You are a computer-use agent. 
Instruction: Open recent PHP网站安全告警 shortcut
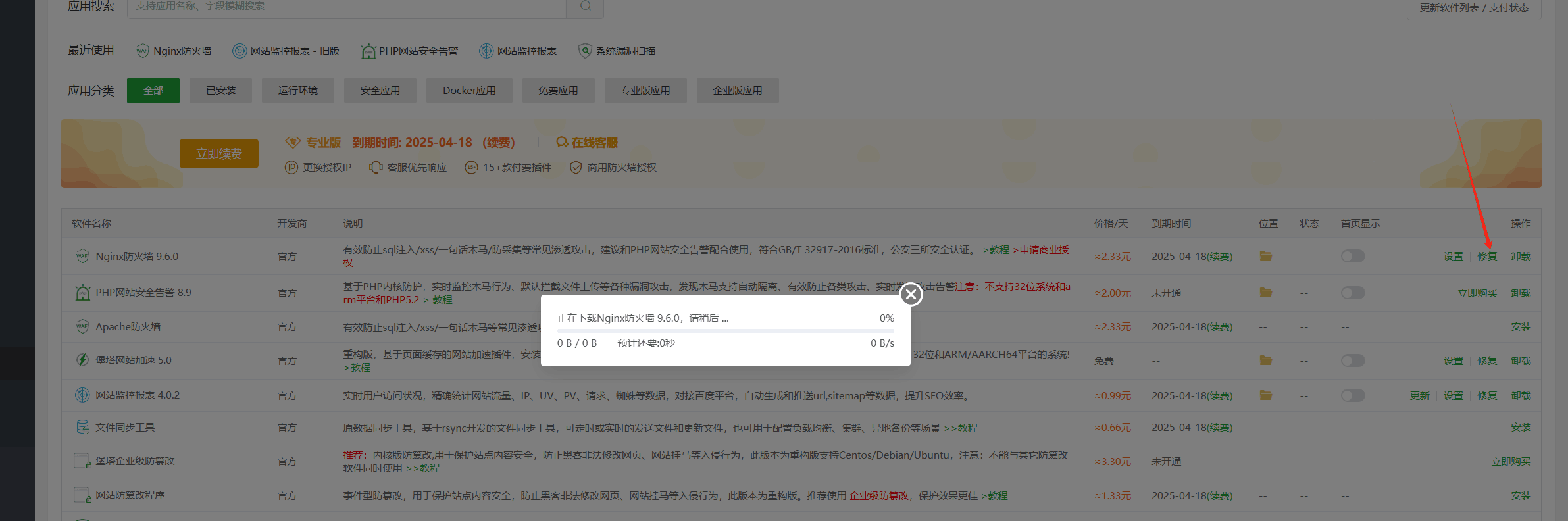[409, 51]
